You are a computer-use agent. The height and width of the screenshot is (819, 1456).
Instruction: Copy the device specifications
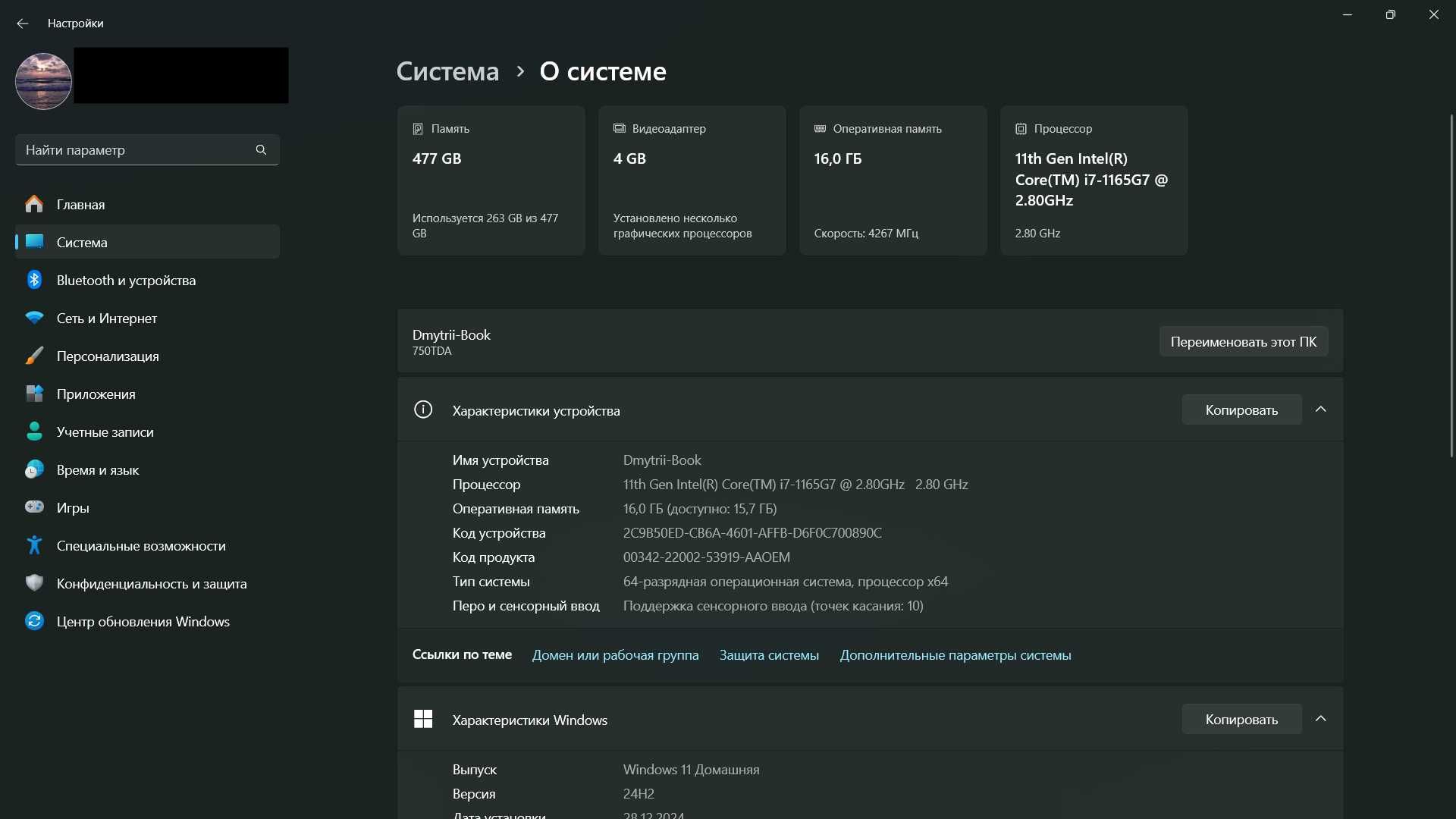(1241, 409)
